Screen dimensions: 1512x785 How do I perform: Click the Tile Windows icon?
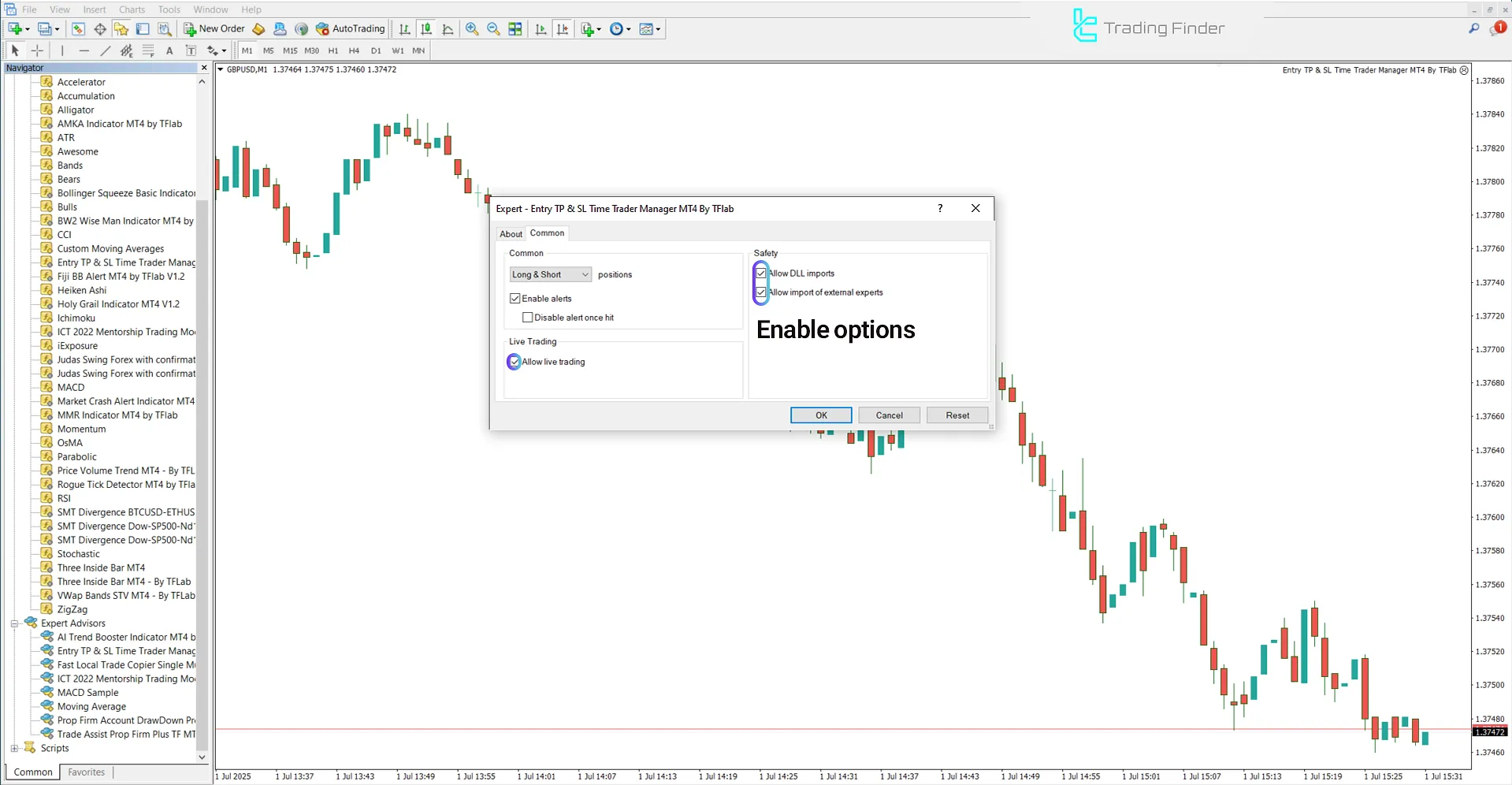pyautogui.click(x=515, y=28)
